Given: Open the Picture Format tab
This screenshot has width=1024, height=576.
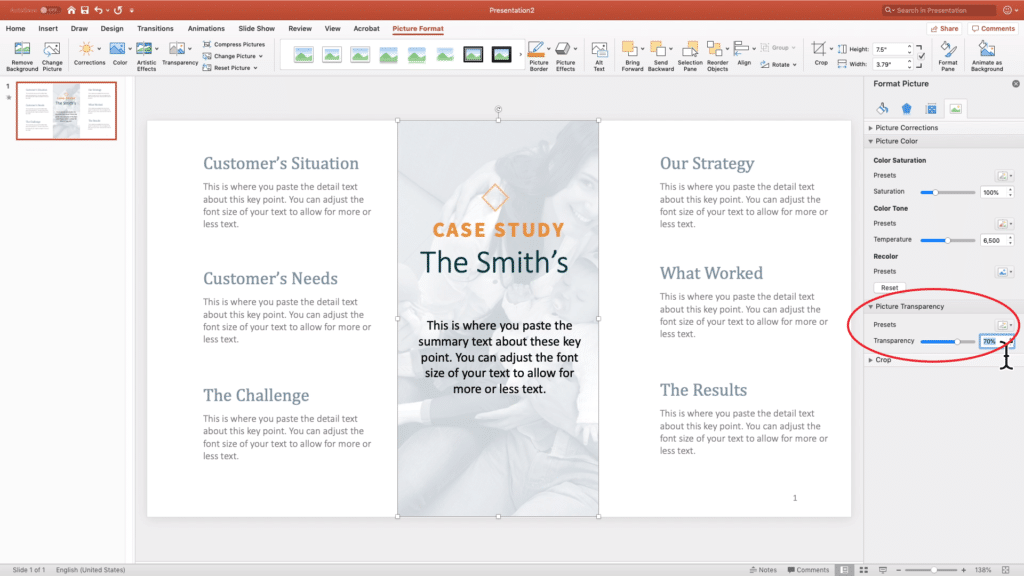Looking at the screenshot, I should pyautogui.click(x=418, y=29).
